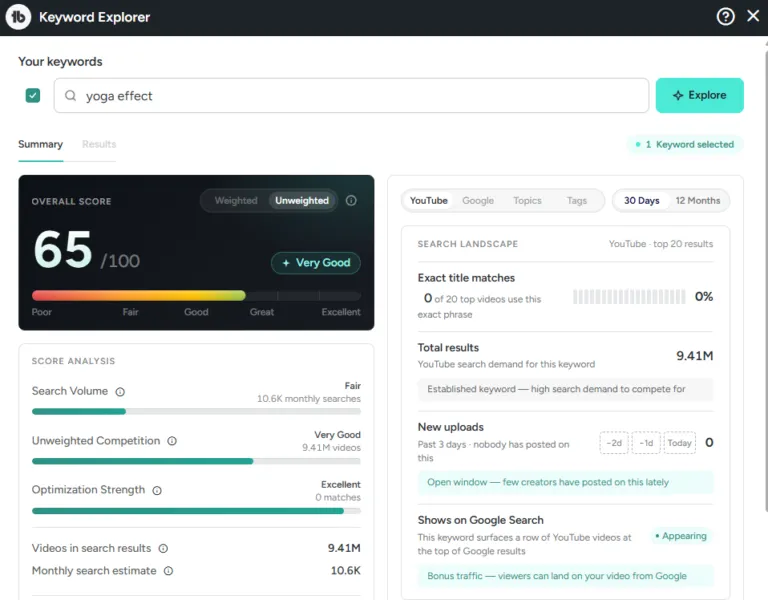
Task: Close the Keyword Explorer panel
Action: 753,16
